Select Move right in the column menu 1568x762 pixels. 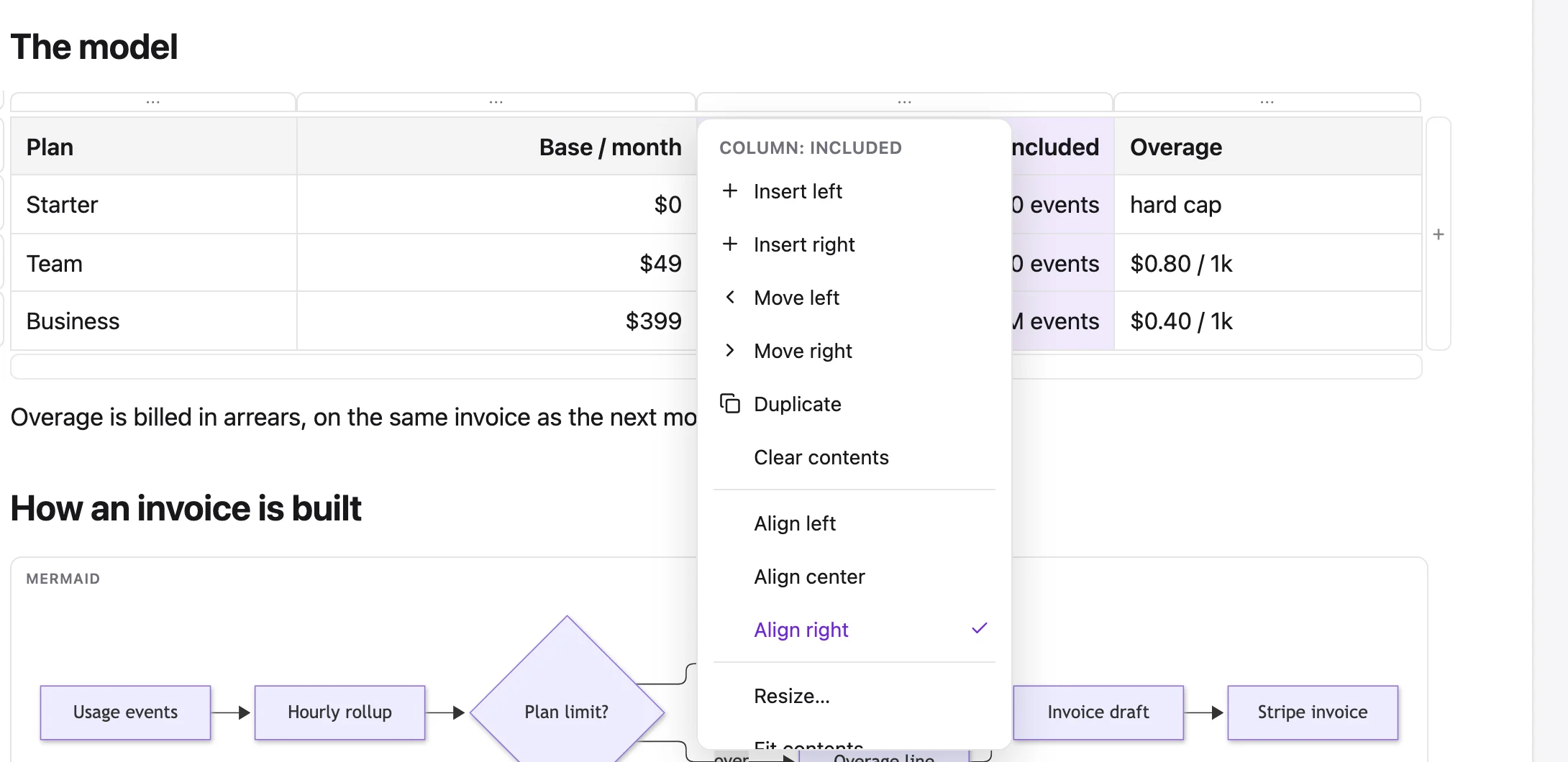click(x=854, y=351)
